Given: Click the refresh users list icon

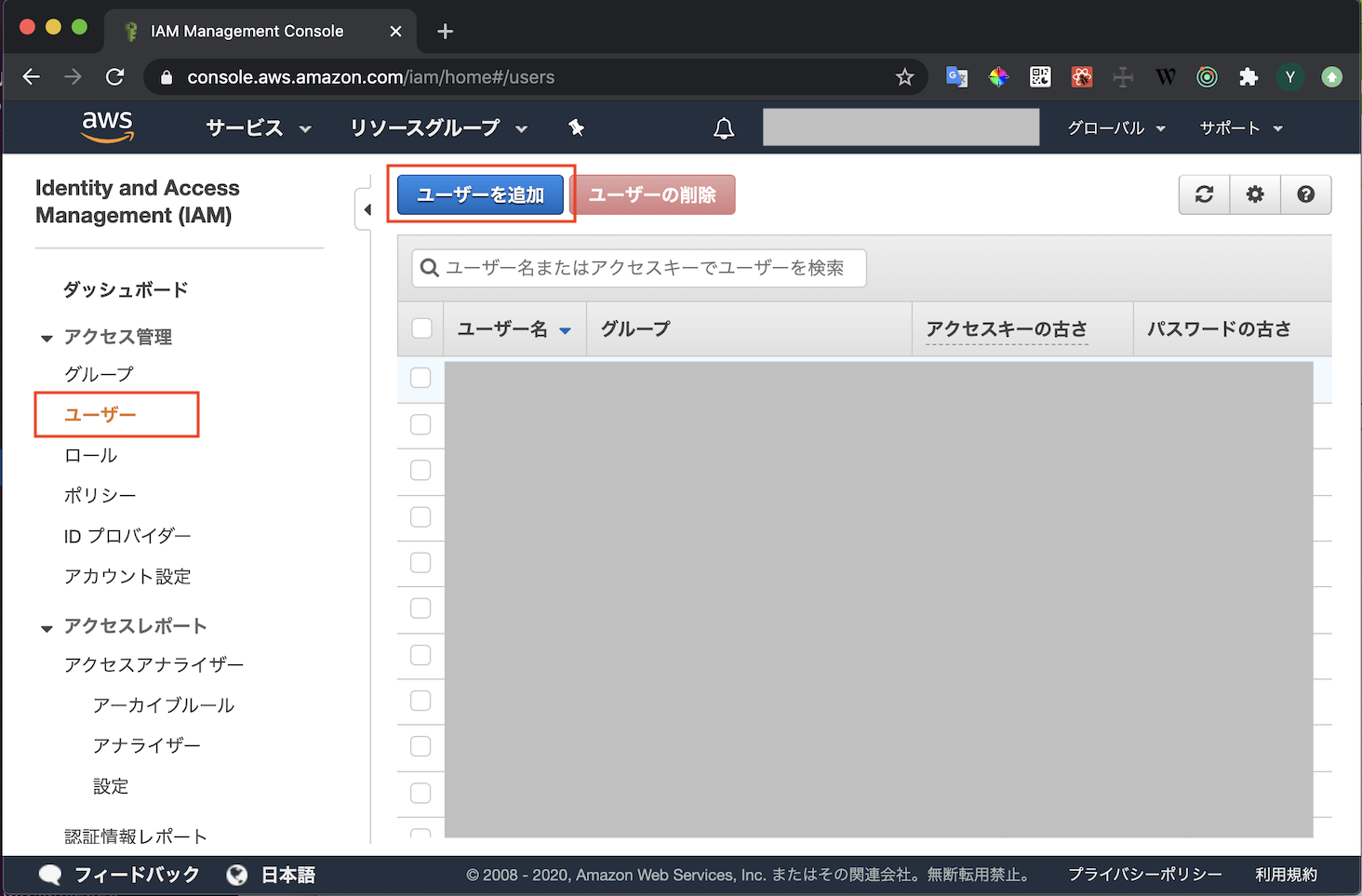Looking at the screenshot, I should (x=1204, y=194).
